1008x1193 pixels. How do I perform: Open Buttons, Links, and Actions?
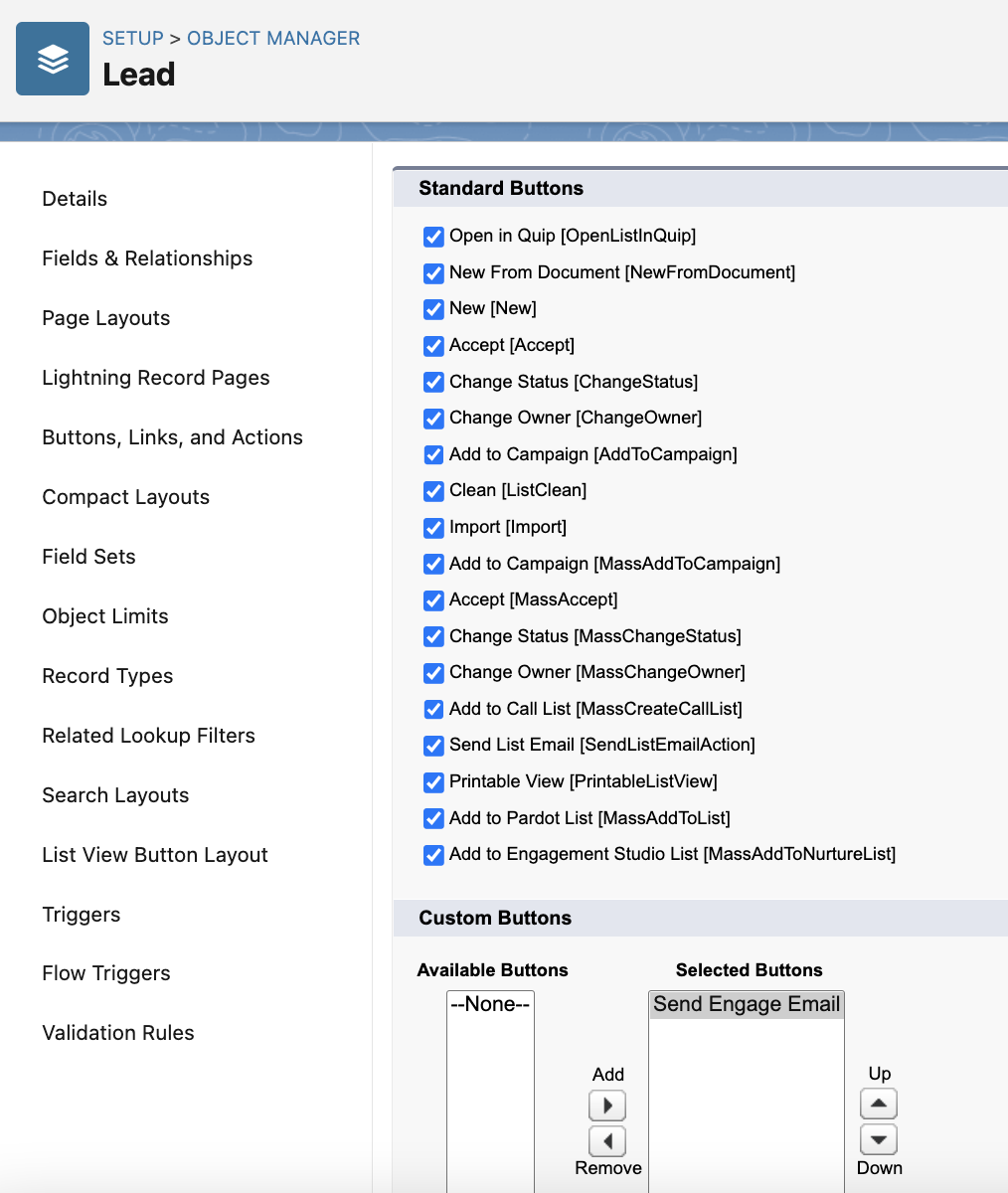(172, 437)
